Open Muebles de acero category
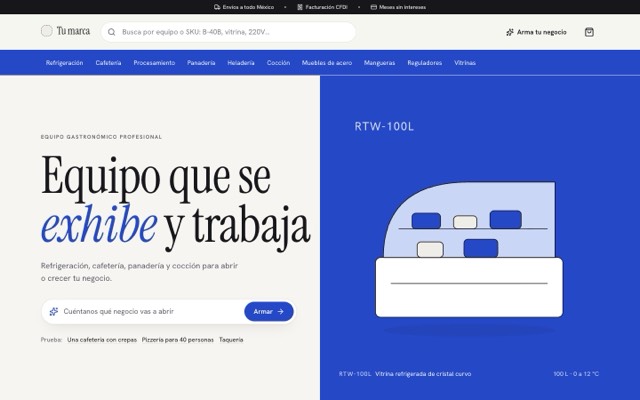The height and width of the screenshot is (400, 640). [x=327, y=63]
